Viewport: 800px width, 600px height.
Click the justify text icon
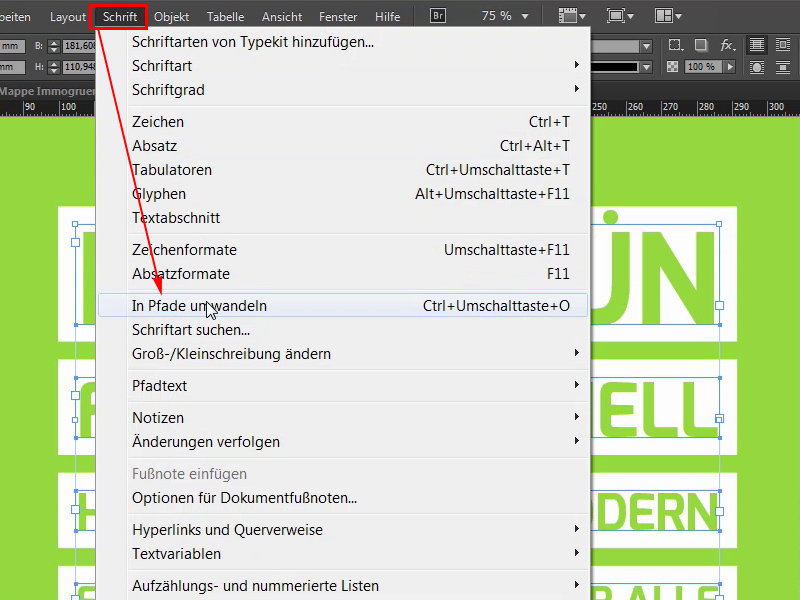[x=784, y=45]
